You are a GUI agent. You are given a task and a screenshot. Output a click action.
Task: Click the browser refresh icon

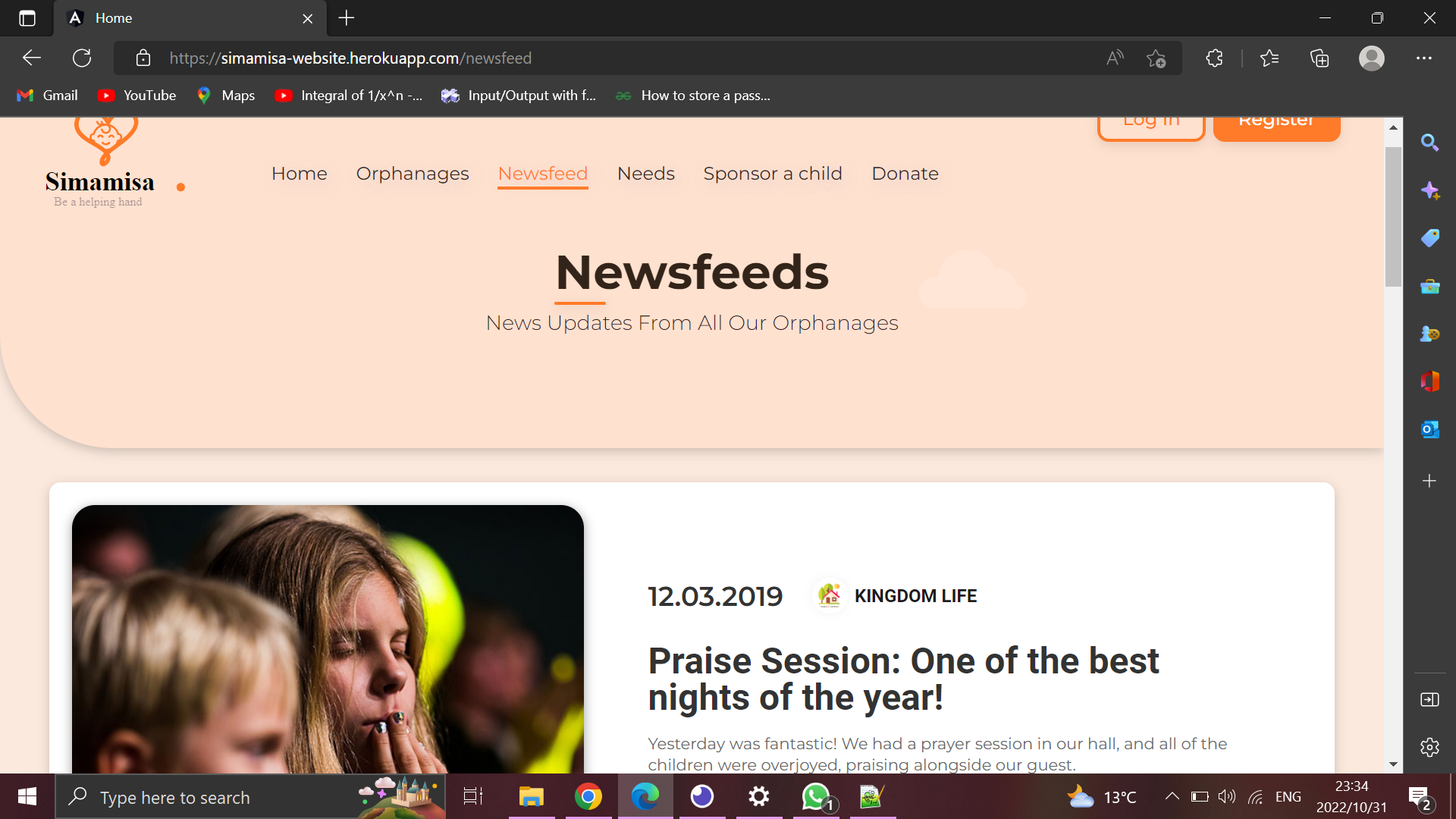[x=82, y=58]
